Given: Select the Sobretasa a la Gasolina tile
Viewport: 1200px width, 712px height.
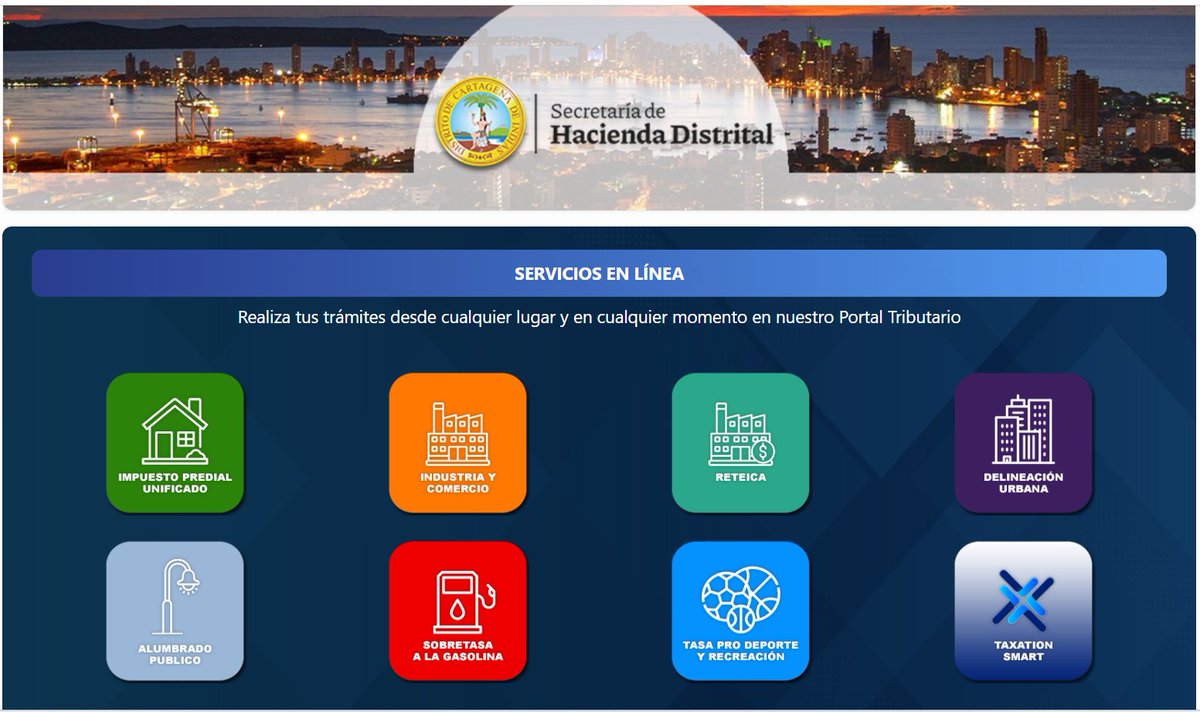Looking at the screenshot, I should coord(458,611).
